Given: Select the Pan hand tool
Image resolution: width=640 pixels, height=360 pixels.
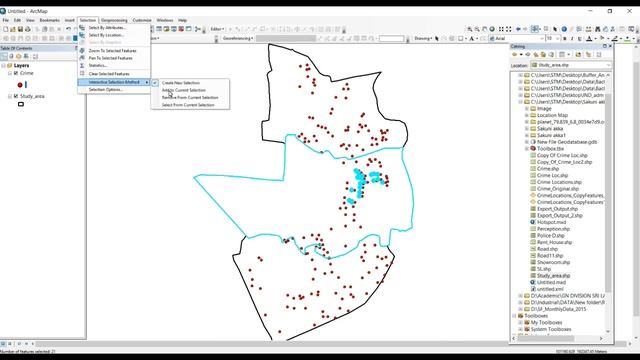Looking at the screenshot, I should tap(484, 29).
